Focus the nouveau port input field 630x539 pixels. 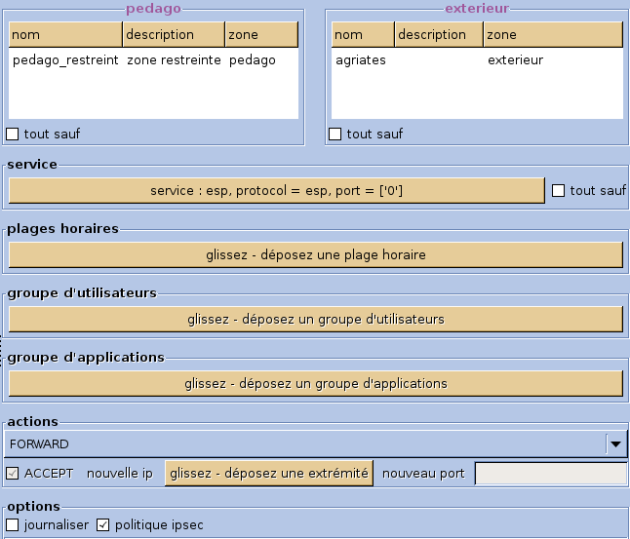pos(551,474)
